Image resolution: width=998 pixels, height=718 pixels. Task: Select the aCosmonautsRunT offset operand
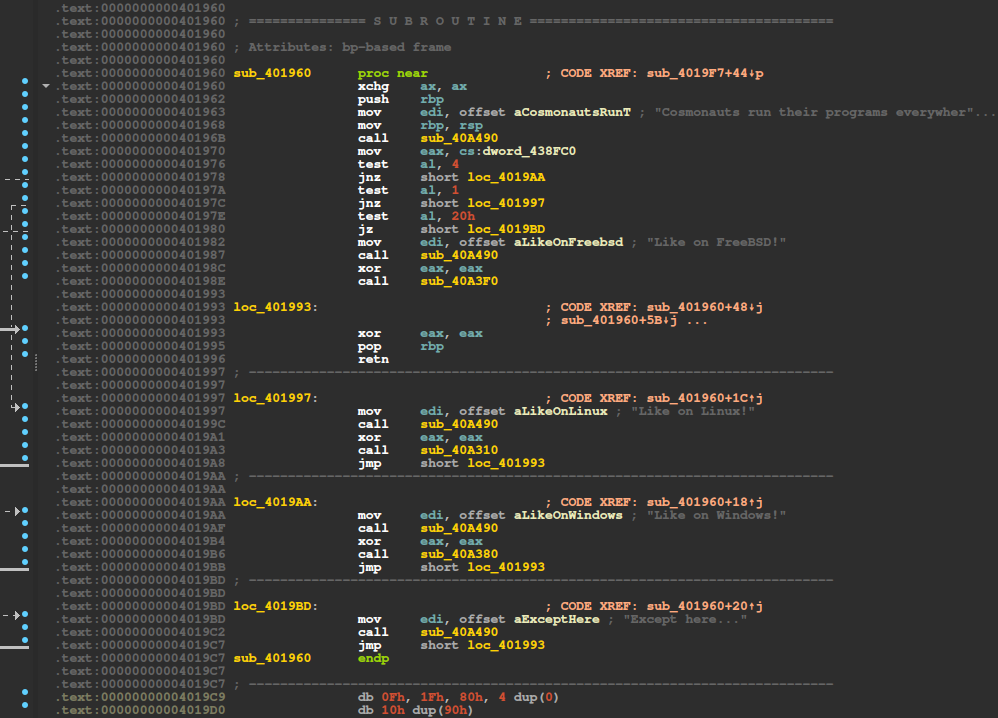[x=572, y=113]
